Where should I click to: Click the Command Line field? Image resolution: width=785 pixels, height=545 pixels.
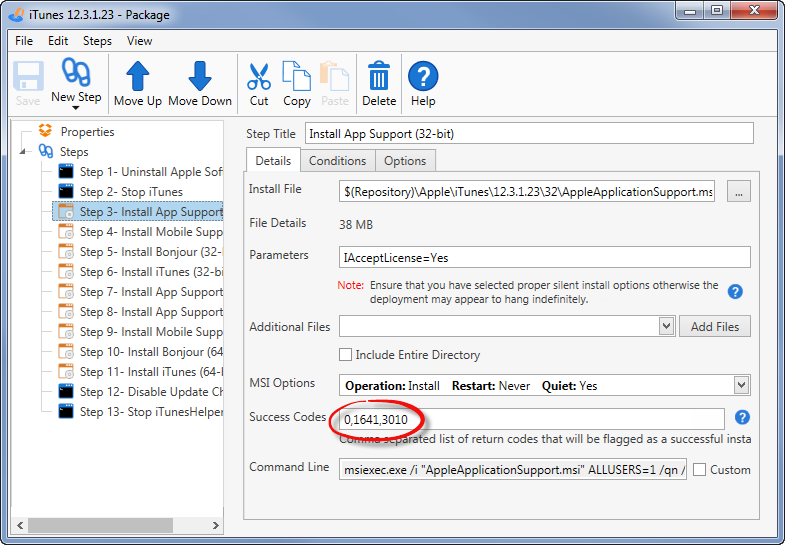click(x=513, y=469)
